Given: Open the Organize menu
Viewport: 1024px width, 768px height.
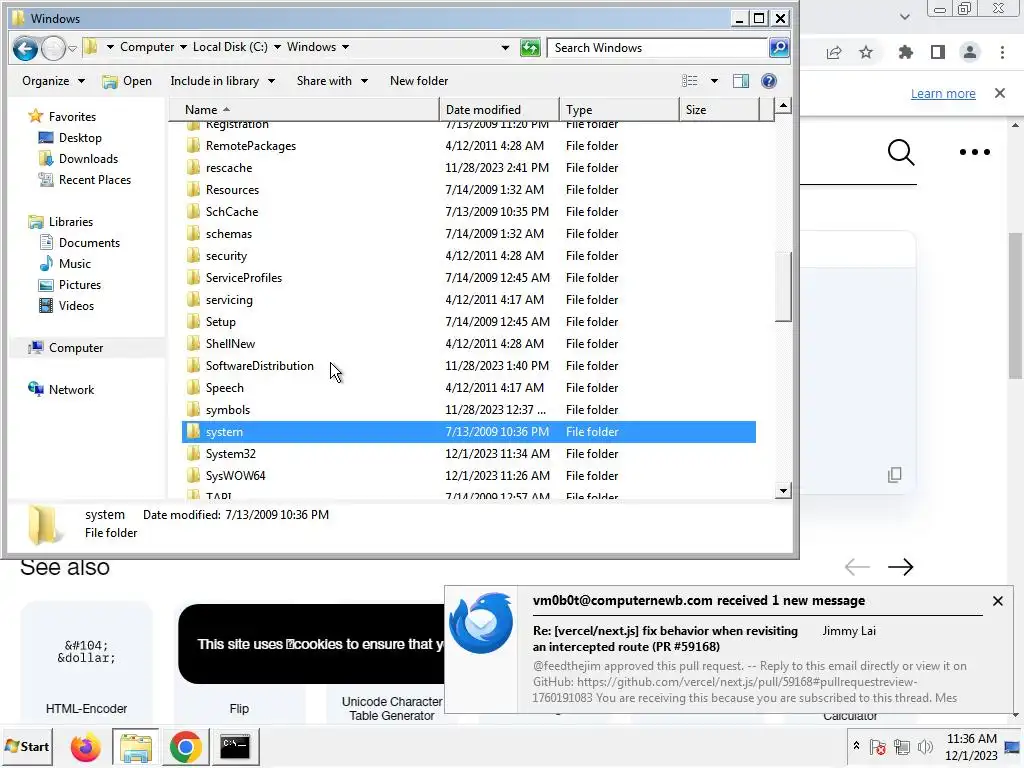Looking at the screenshot, I should tap(53, 81).
